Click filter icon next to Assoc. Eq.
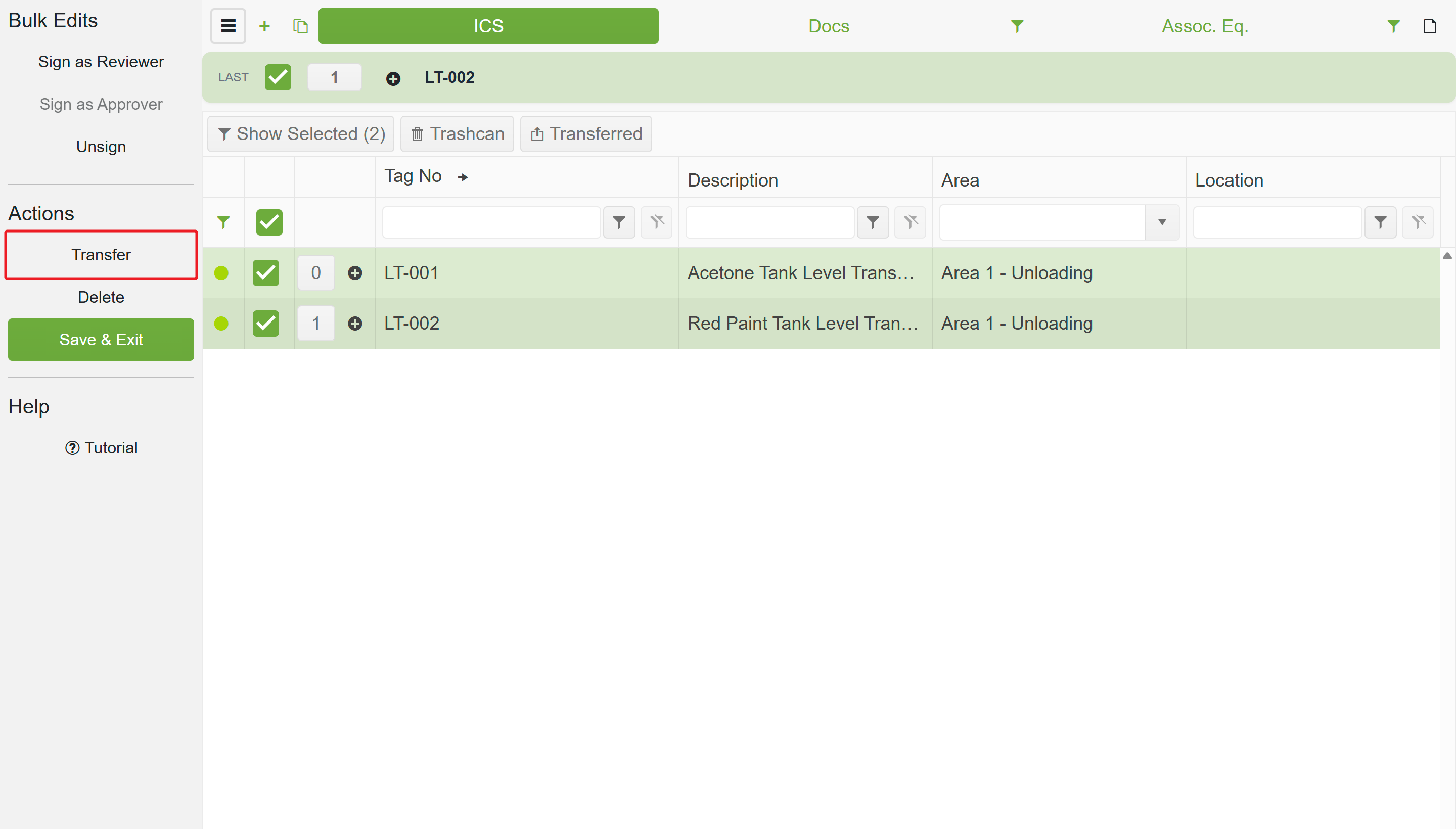This screenshot has height=829, width=1456. (1393, 26)
